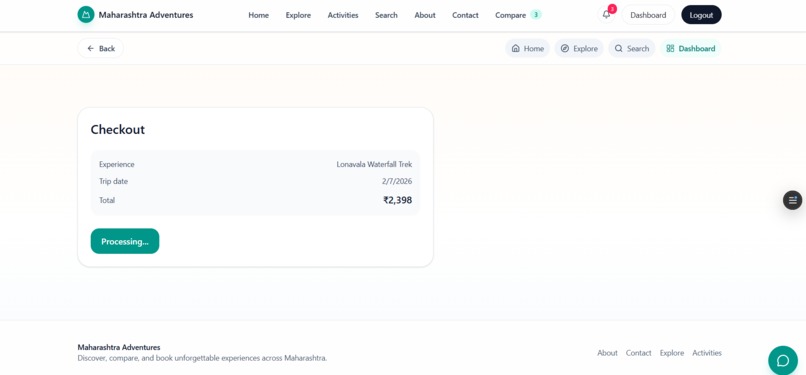The height and width of the screenshot is (375, 806).
Task: Click the Processing... button
Action: click(125, 241)
